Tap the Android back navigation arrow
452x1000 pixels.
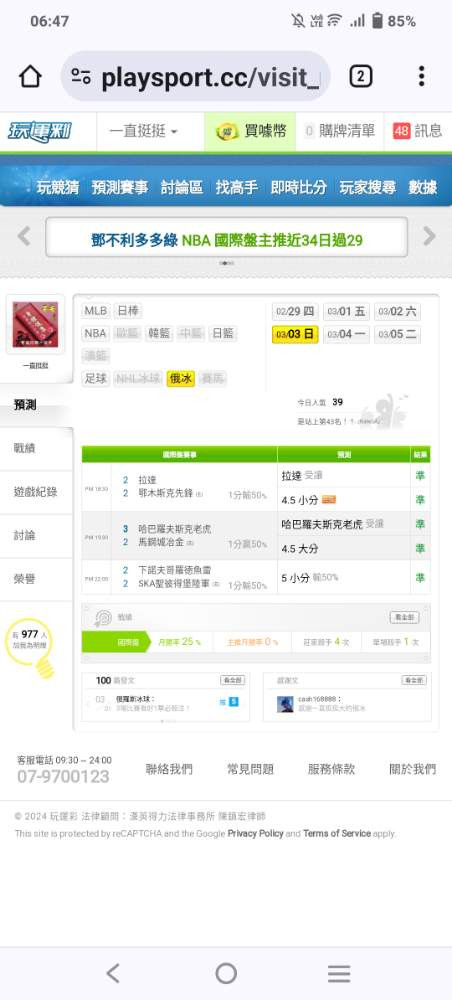pyautogui.click(x=113, y=973)
